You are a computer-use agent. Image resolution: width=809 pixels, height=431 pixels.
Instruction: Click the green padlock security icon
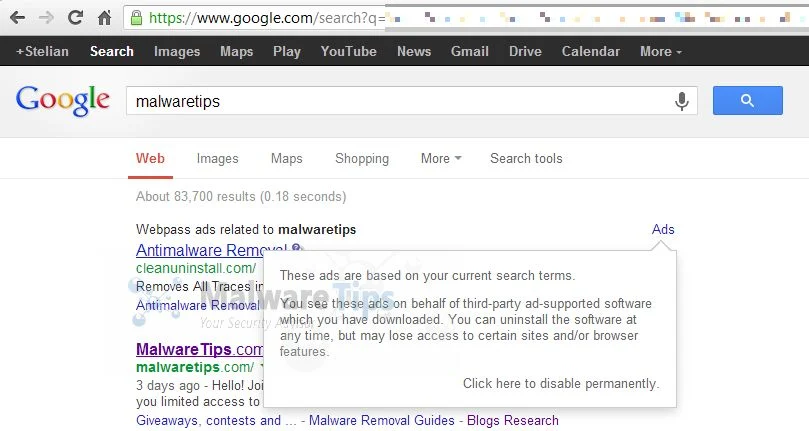136,18
